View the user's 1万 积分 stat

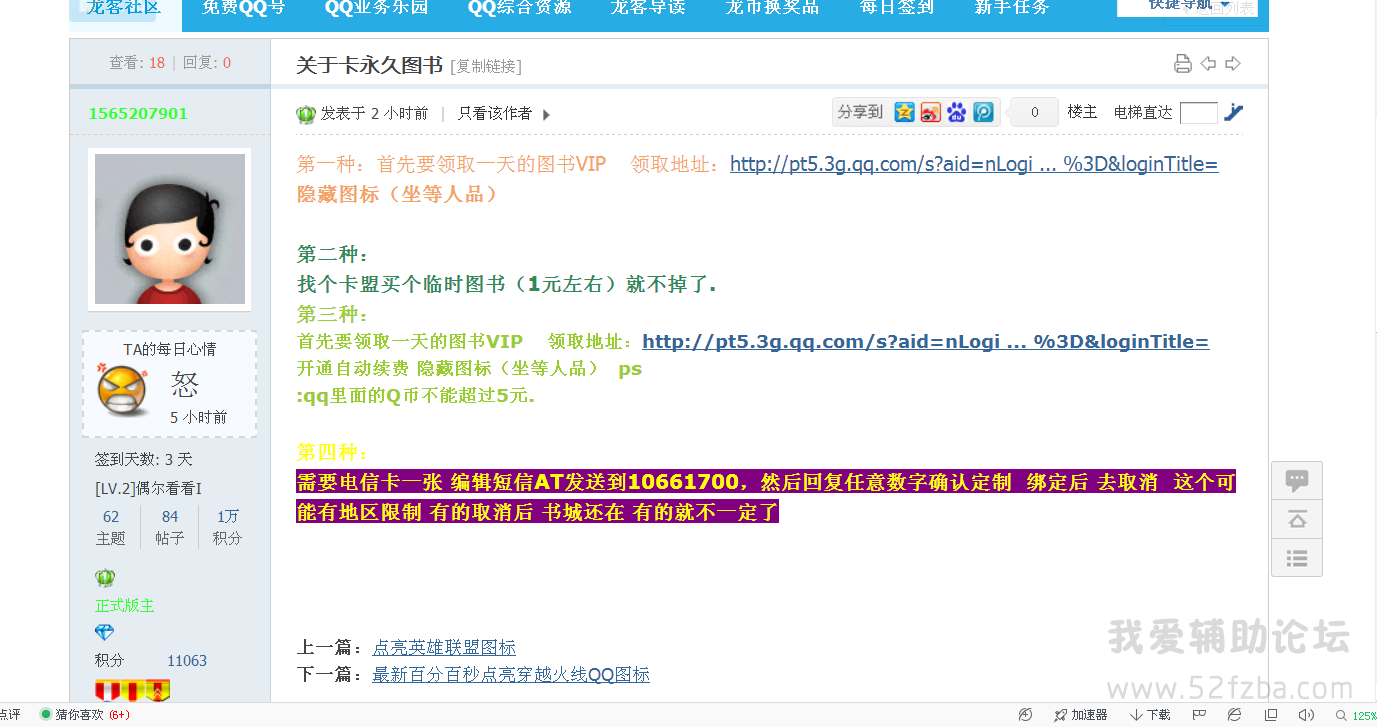(227, 527)
